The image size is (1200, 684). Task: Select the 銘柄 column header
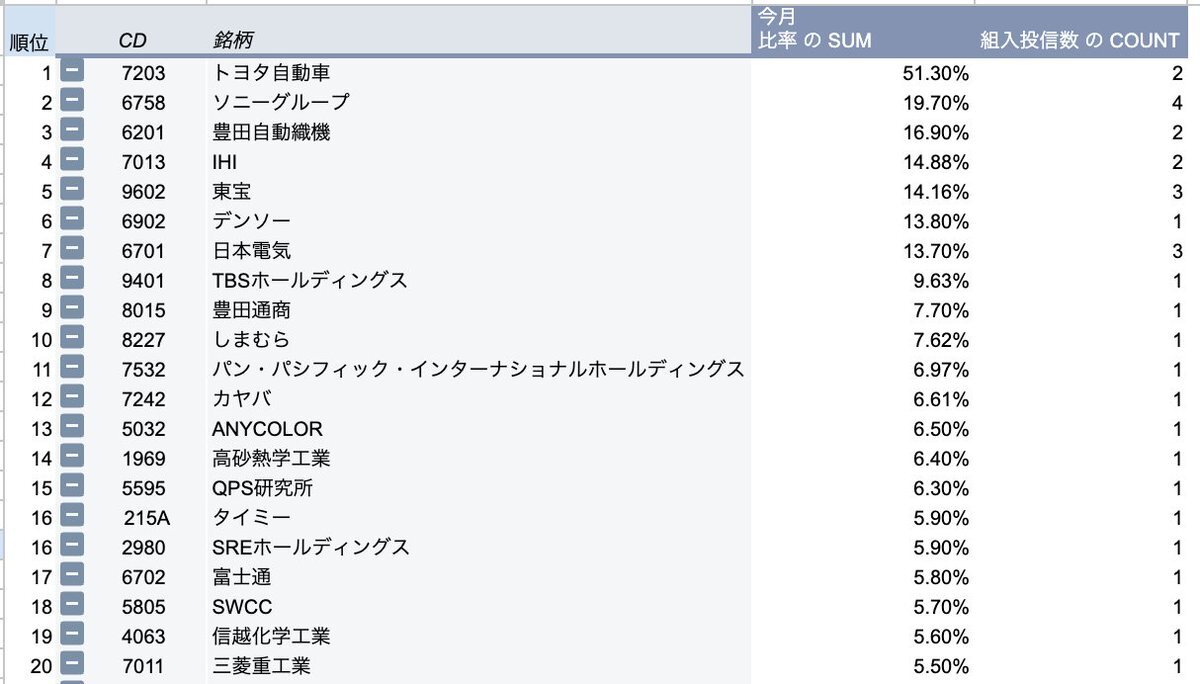[x=232, y=40]
